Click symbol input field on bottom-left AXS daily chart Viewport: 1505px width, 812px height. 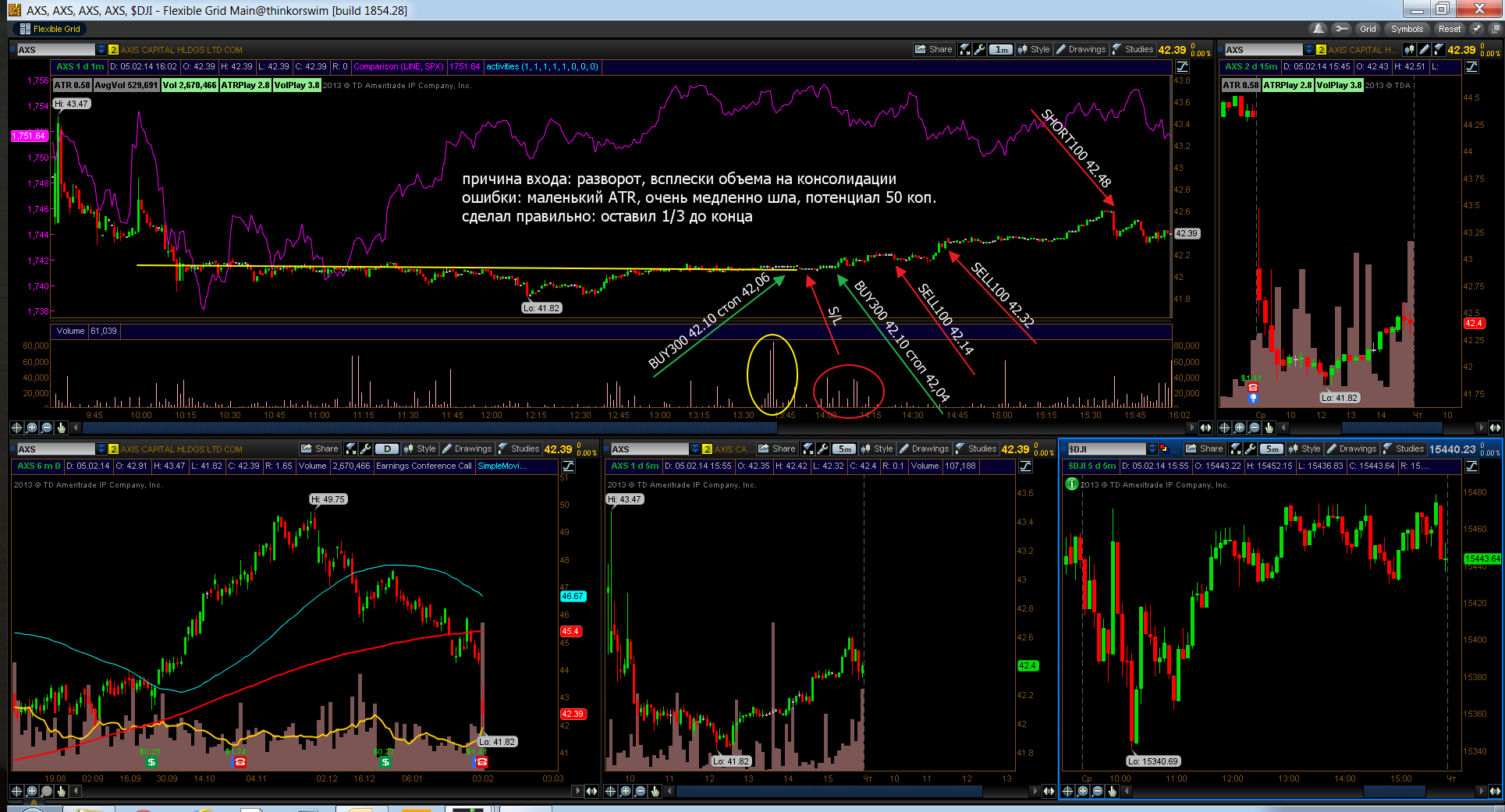[55, 449]
